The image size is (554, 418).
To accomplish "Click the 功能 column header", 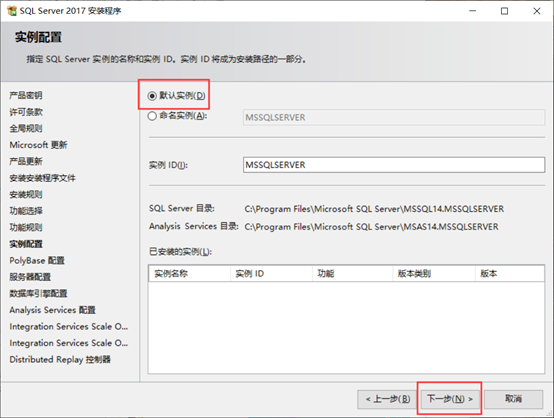I will [352, 273].
